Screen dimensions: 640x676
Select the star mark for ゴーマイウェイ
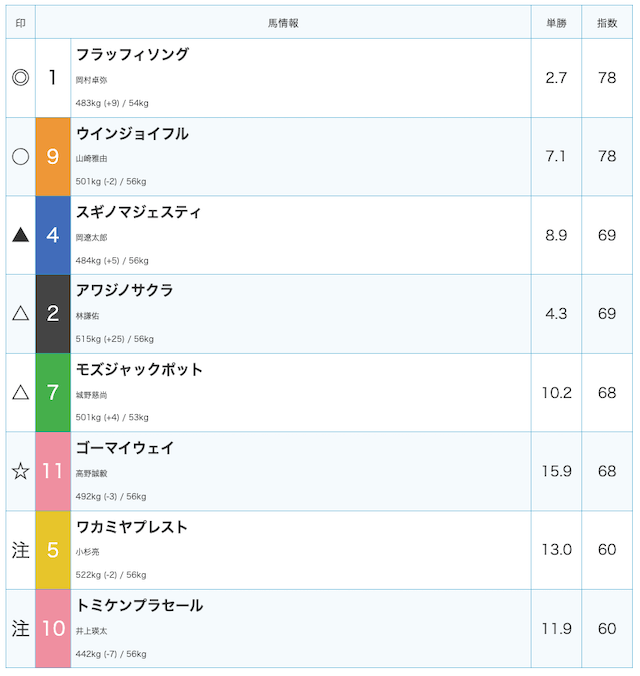tap(20, 471)
